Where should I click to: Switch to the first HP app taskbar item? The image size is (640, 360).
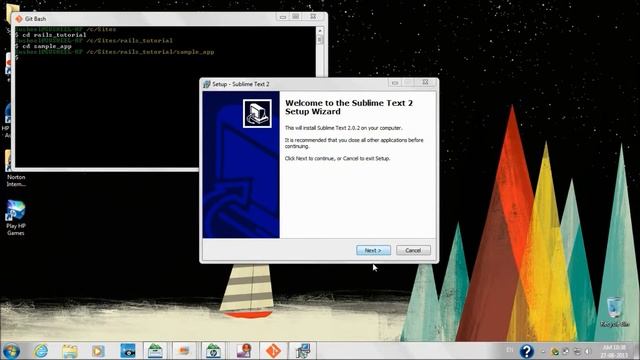coord(155,351)
